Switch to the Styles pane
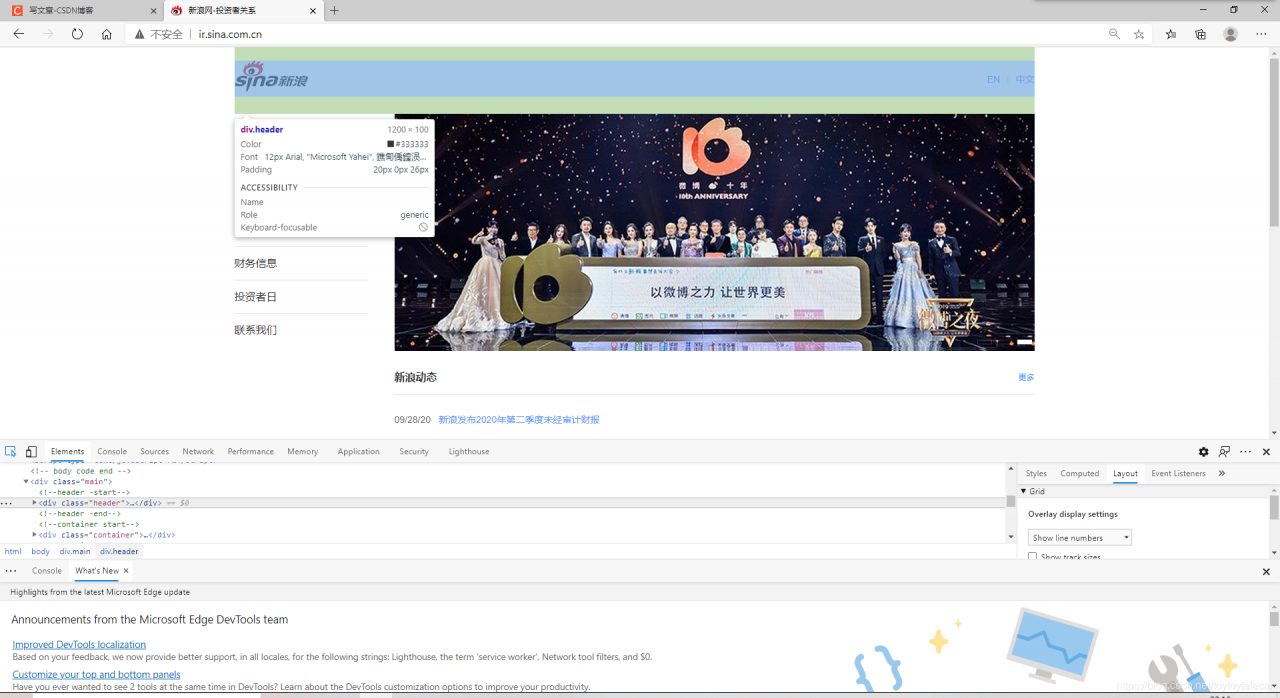 pos(1036,474)
